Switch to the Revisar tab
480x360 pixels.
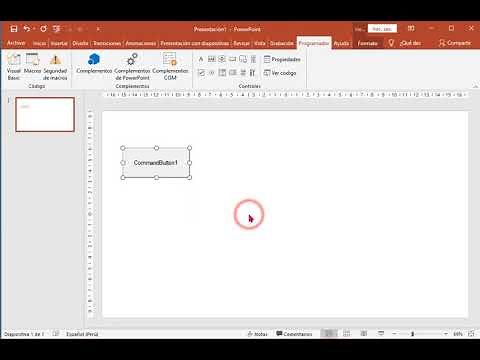click(x=242, y=43)
